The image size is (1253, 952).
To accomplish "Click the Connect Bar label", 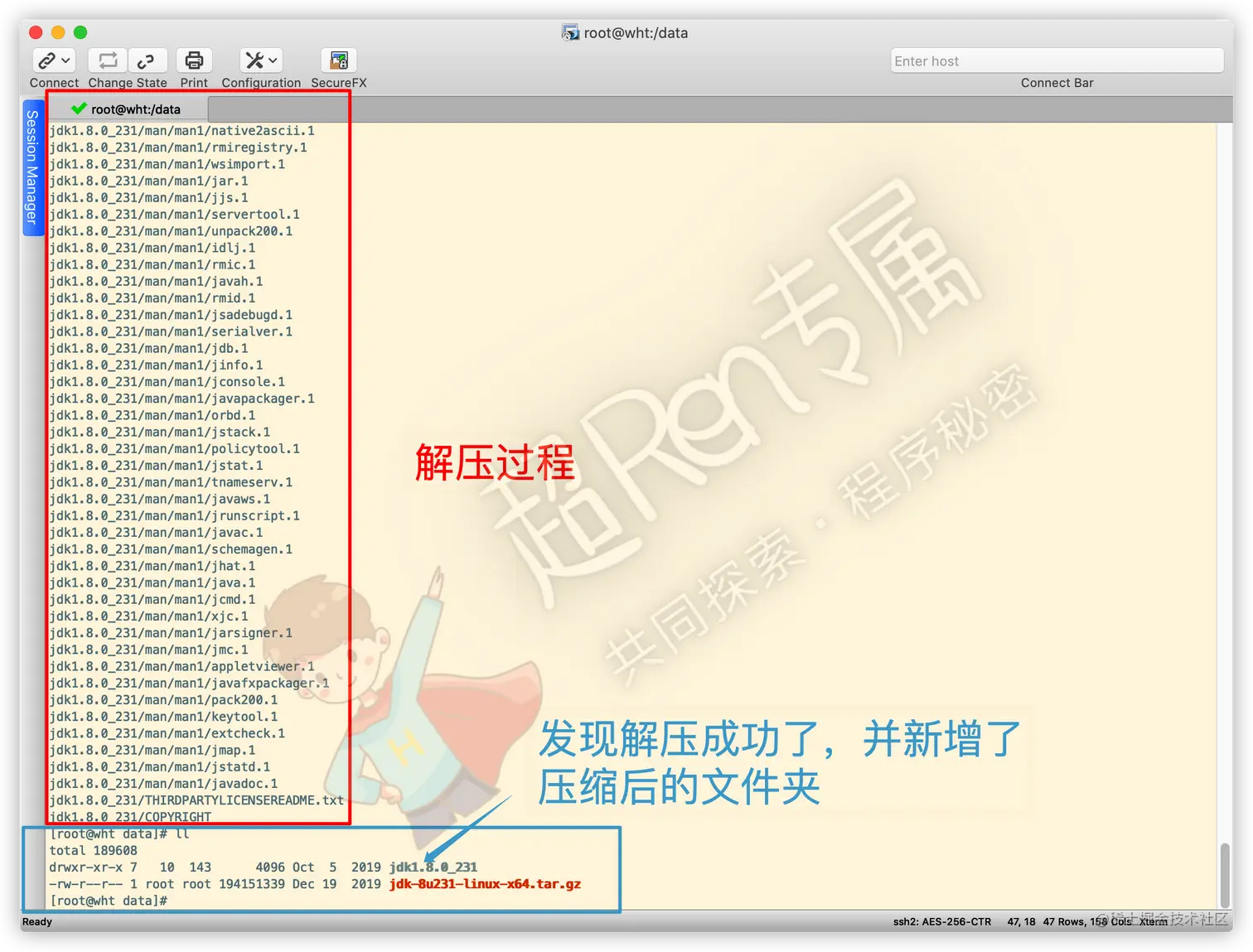I will (x=1057, y=83).
